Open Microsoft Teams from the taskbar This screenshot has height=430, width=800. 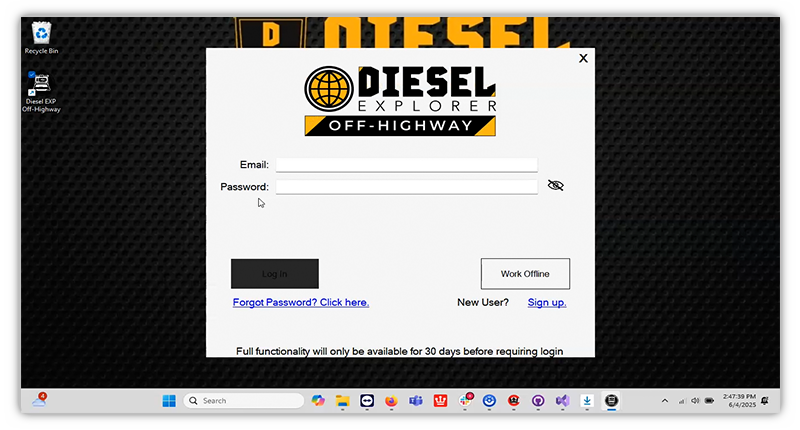[x=415, y=401]
